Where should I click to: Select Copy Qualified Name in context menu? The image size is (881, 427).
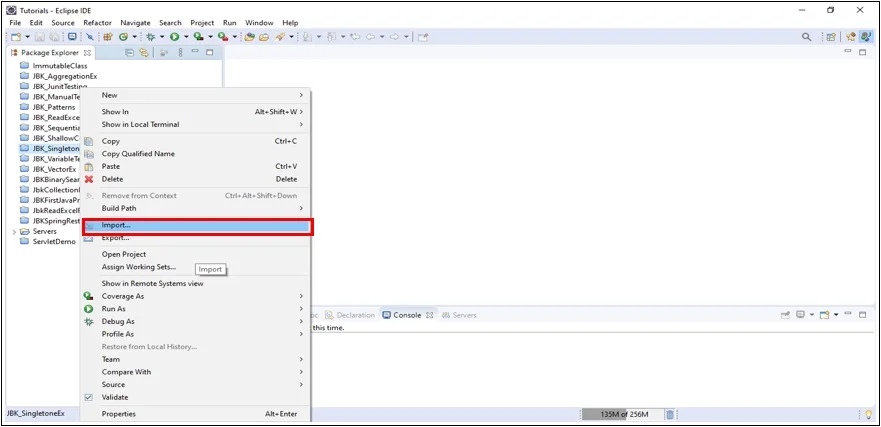(195, 153)
